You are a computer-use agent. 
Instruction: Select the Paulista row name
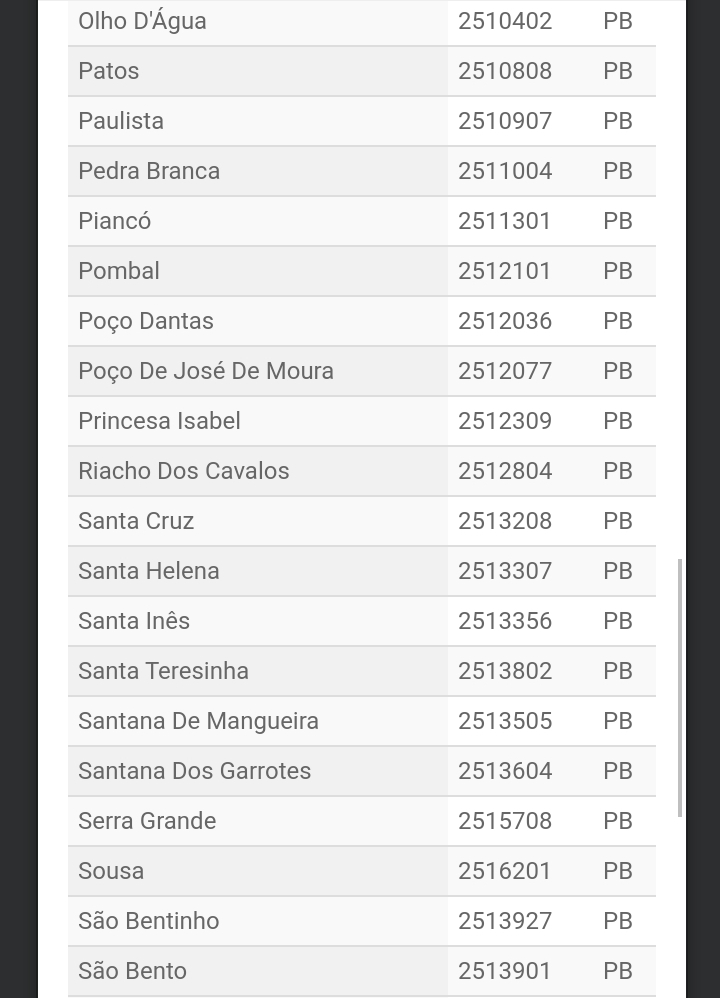click(121, 121)
